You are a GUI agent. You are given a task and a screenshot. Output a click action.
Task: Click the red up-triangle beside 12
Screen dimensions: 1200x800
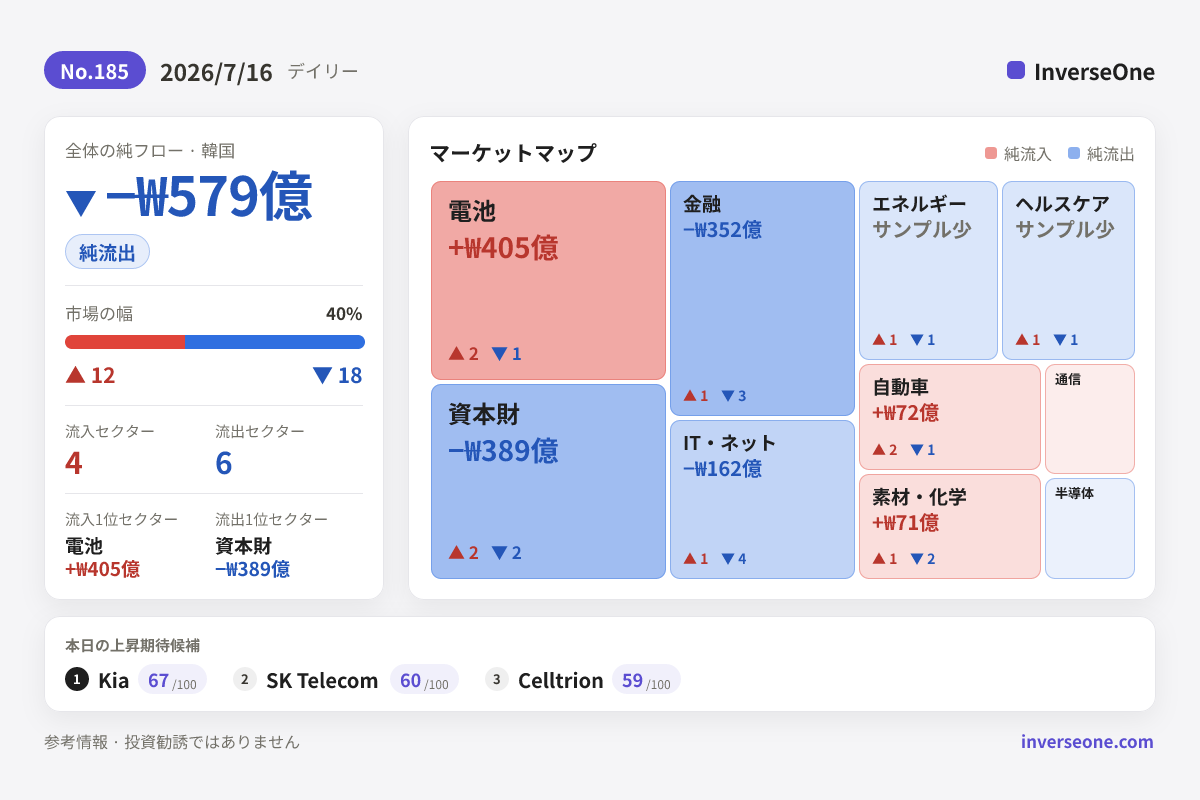tap(75, 374)
